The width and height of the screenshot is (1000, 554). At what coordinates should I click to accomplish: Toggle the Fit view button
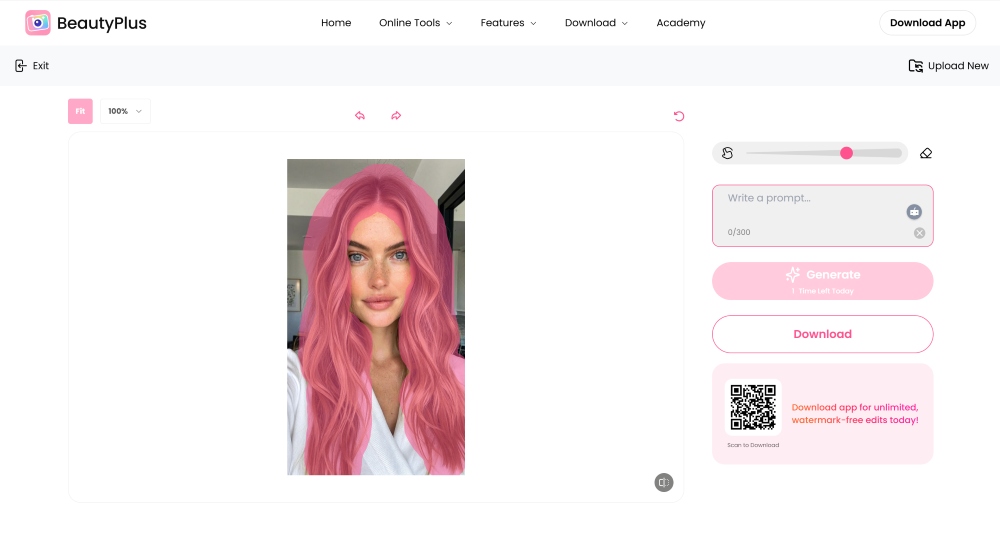tap(80, 111)
